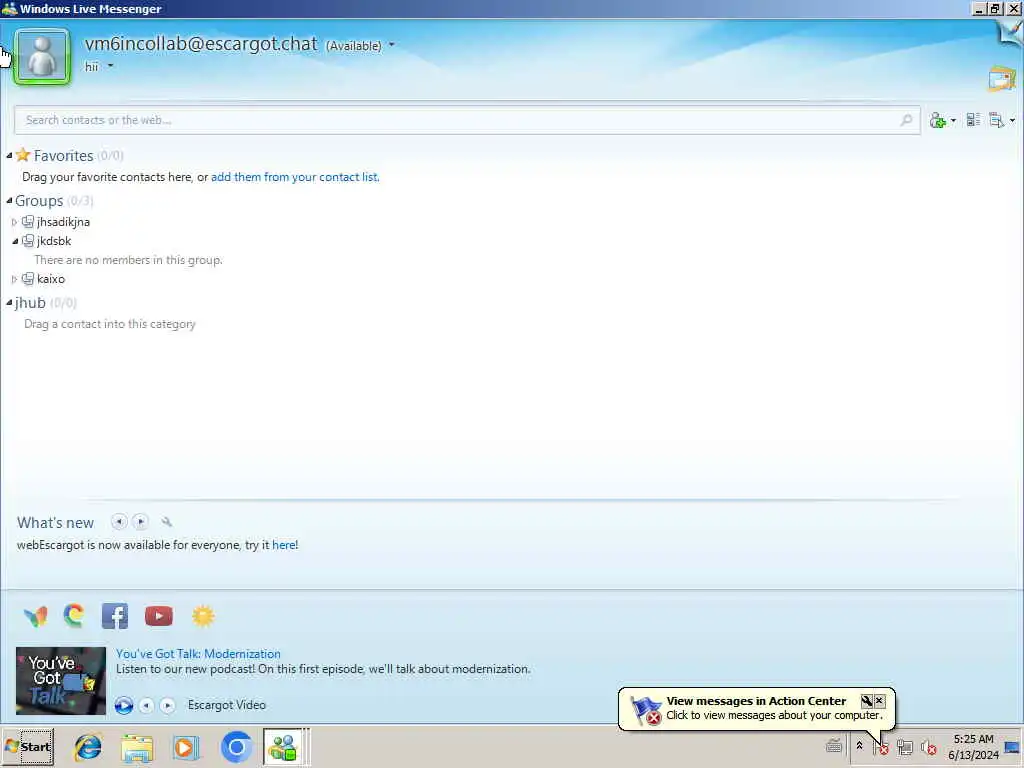Select the jhsadikjna group row

coord(63,222)
